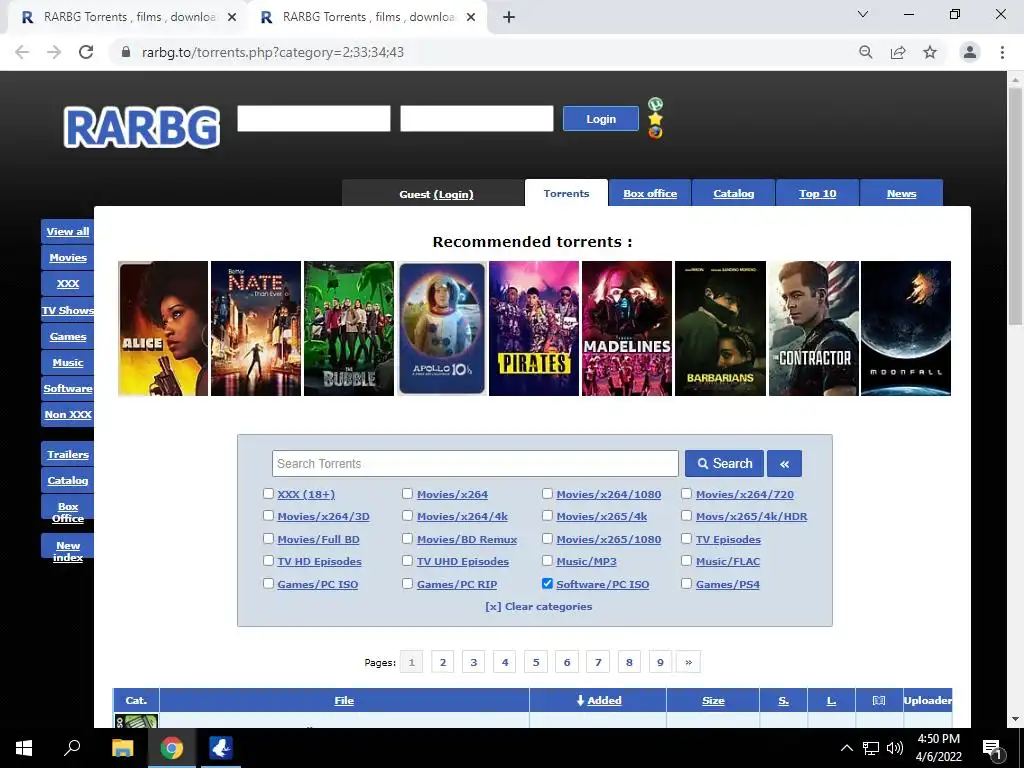Click the Search button
The image size is (1024, 768).
724,464
